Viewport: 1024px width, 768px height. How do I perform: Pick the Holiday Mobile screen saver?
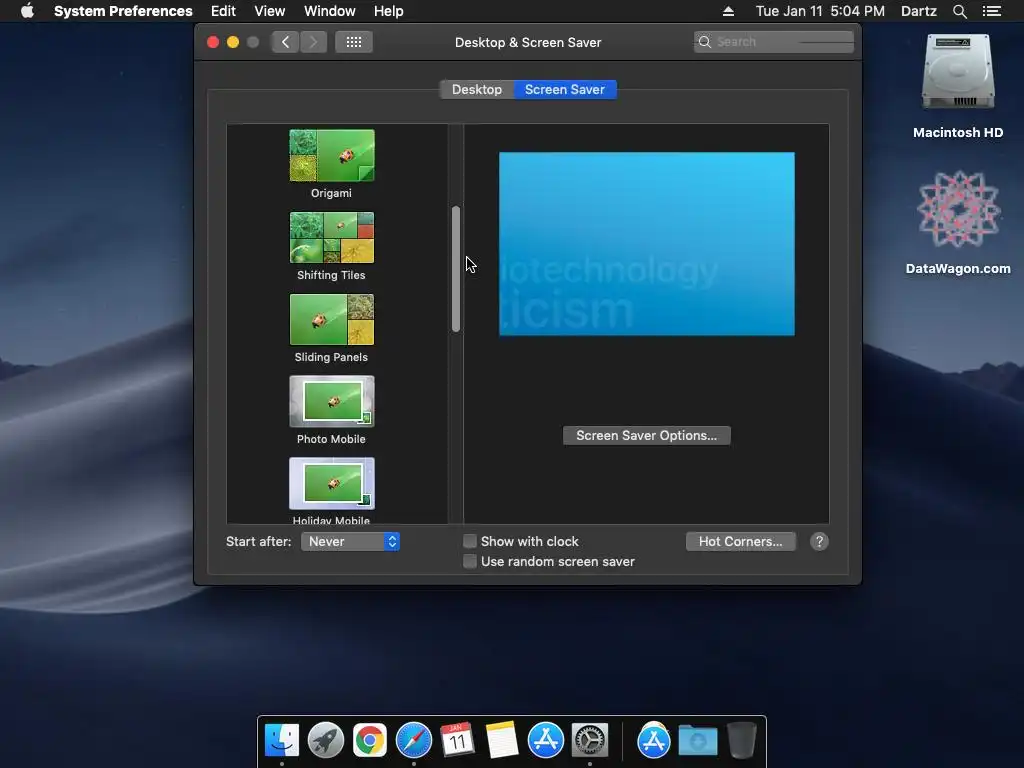(332, 483)
